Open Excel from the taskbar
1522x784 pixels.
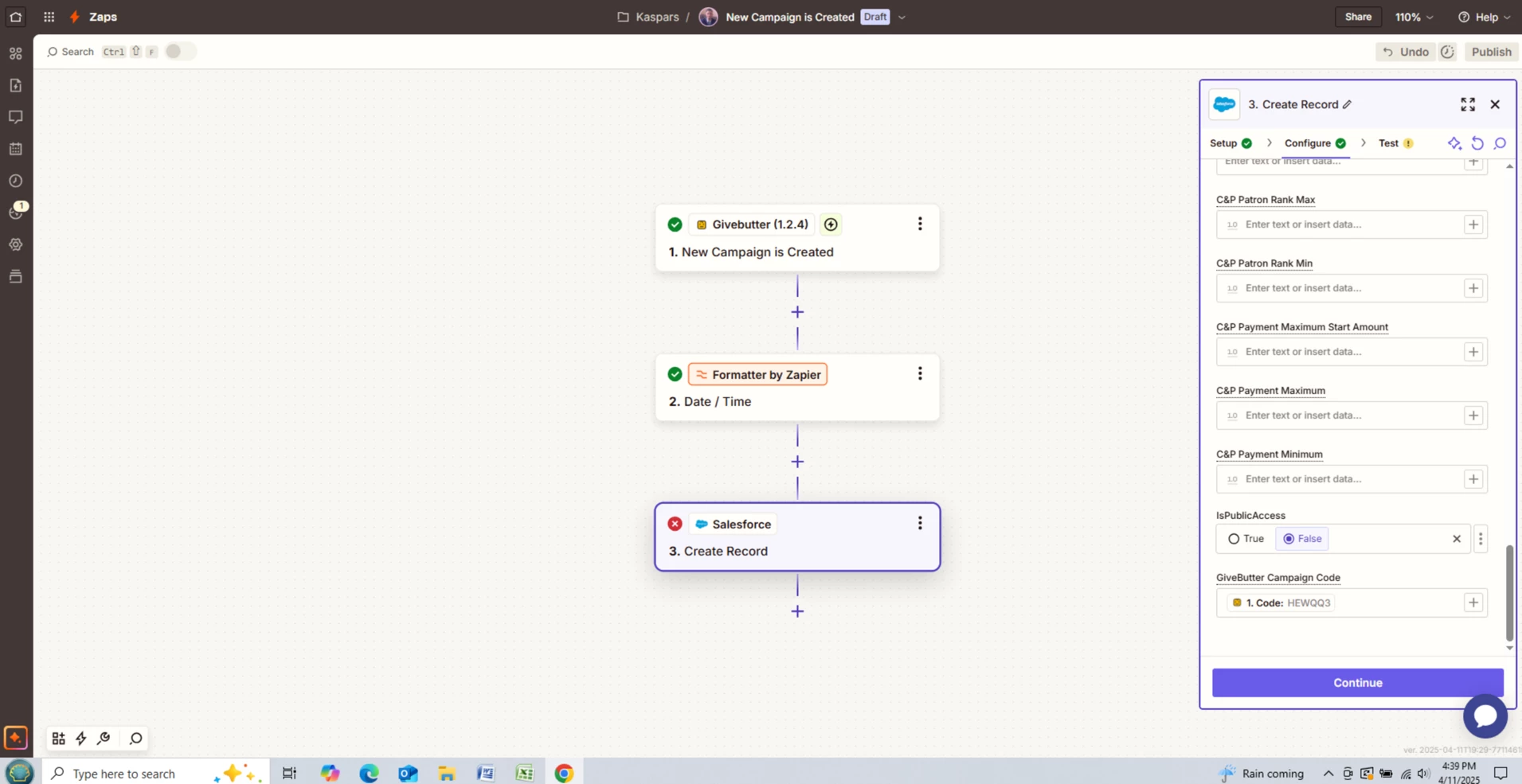pyautogui.click(x=525, y=773)
